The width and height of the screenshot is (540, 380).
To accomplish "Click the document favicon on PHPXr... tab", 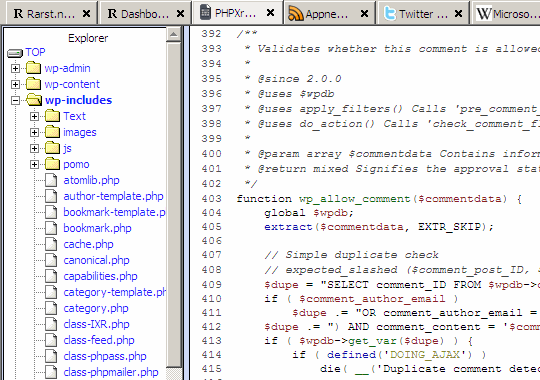I will 205,12.
